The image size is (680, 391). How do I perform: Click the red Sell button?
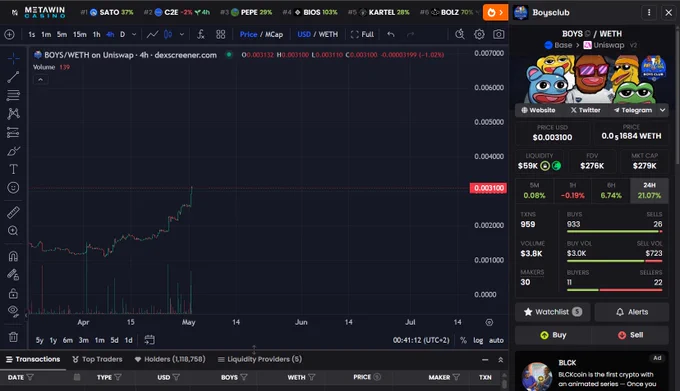click(630, 335)
